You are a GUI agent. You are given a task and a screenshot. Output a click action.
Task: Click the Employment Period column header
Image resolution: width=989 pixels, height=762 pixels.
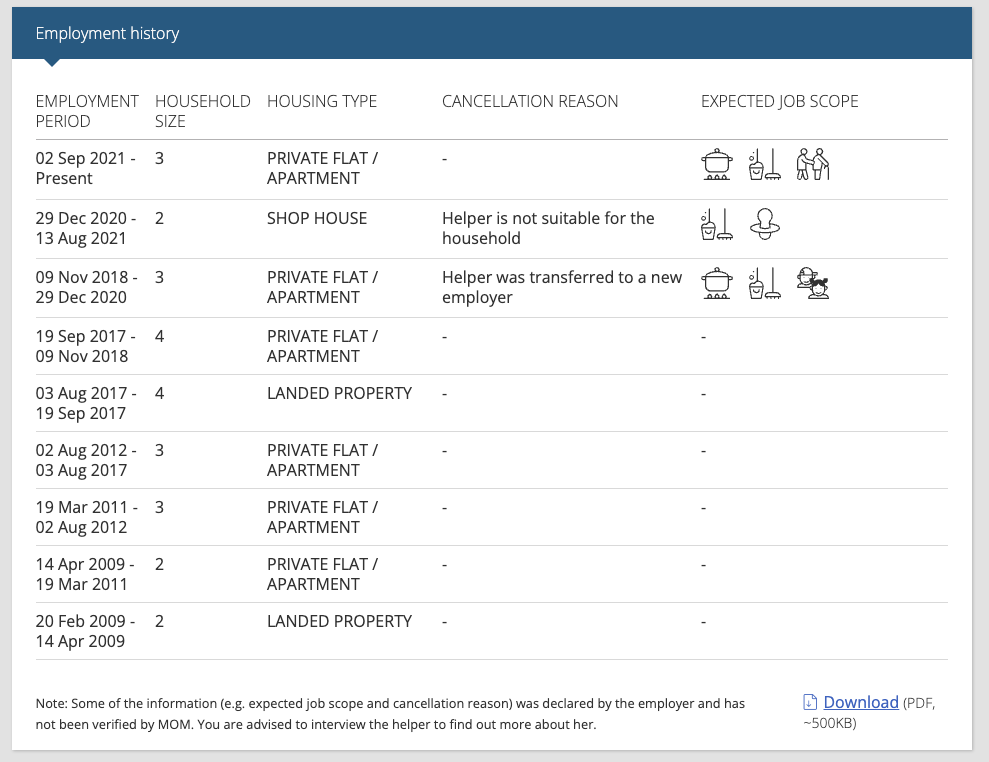point(87,111)
